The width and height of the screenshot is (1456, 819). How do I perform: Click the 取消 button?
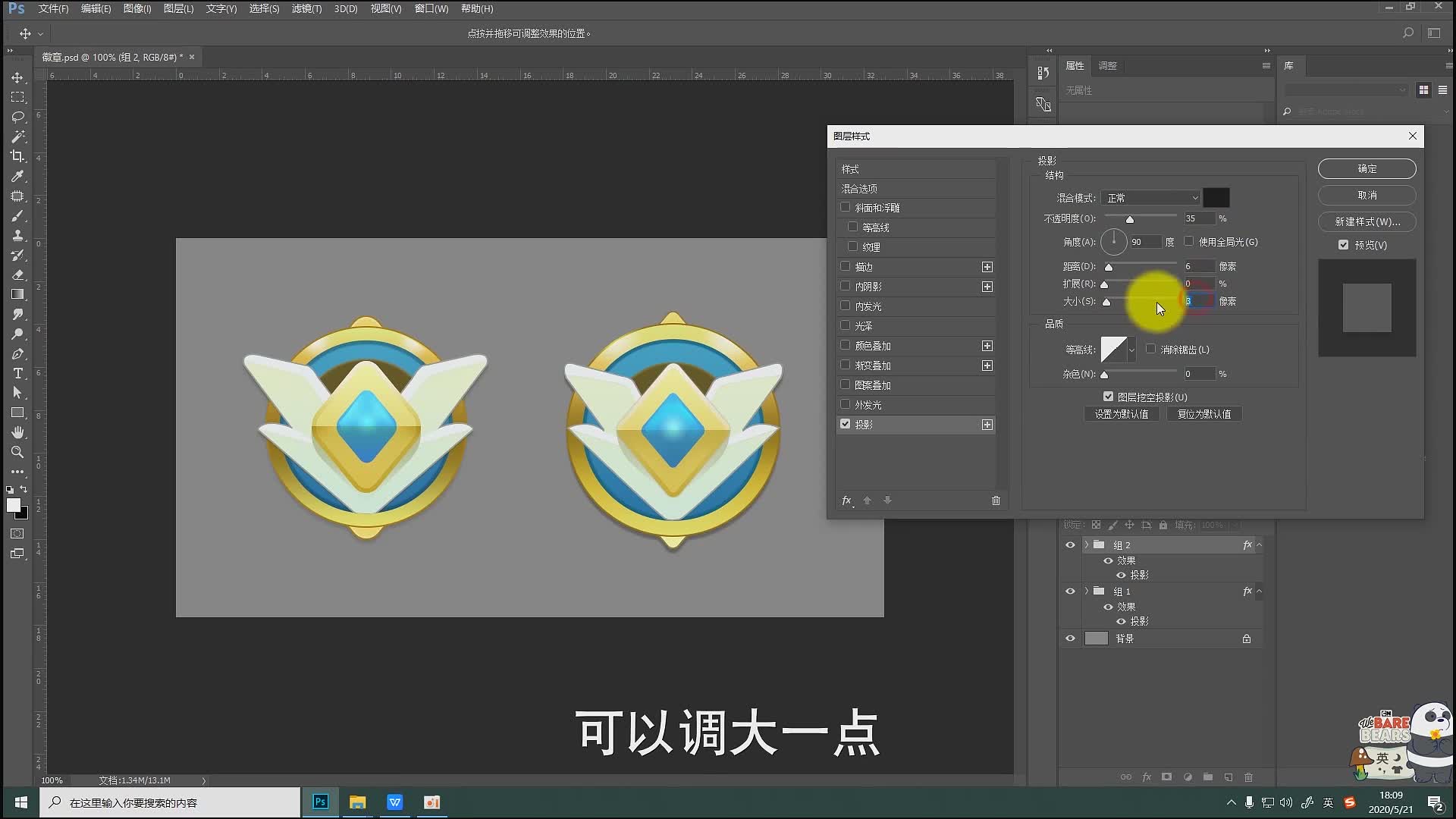[1367, 195]
